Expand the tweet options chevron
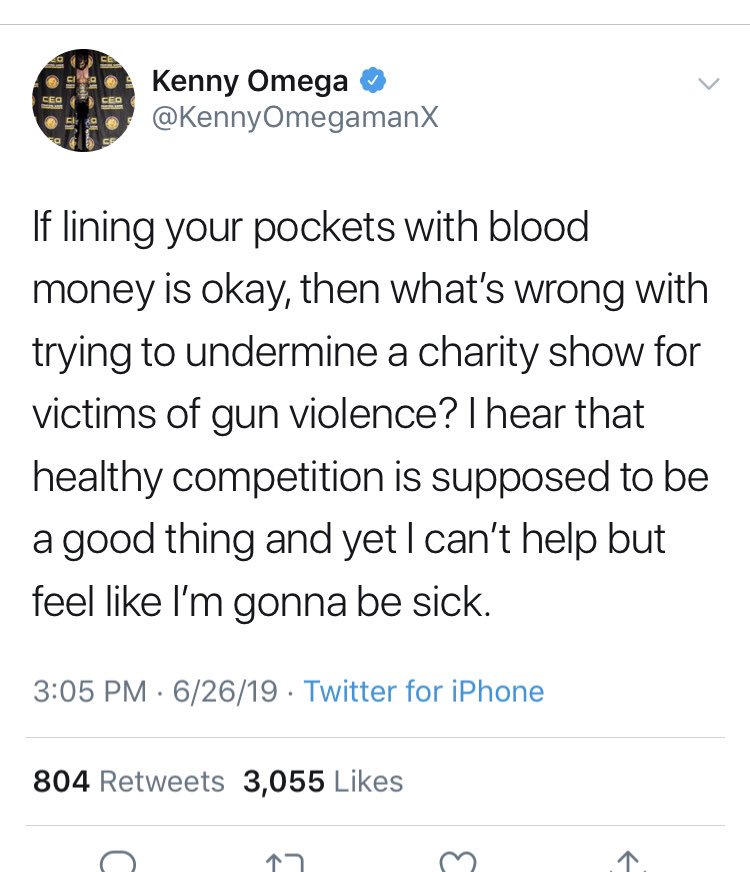 coord(707,84)
